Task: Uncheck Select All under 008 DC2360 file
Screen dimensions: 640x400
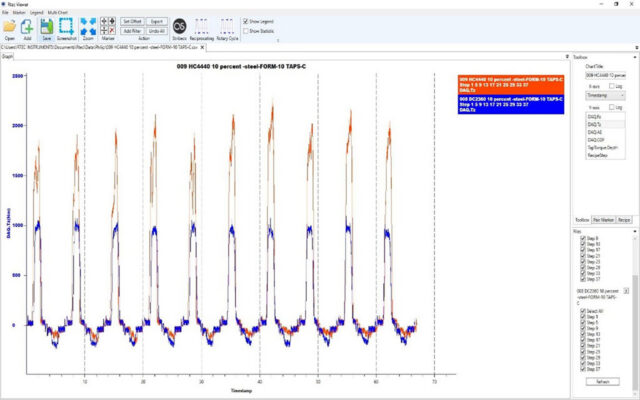Action: click(583, 311)
